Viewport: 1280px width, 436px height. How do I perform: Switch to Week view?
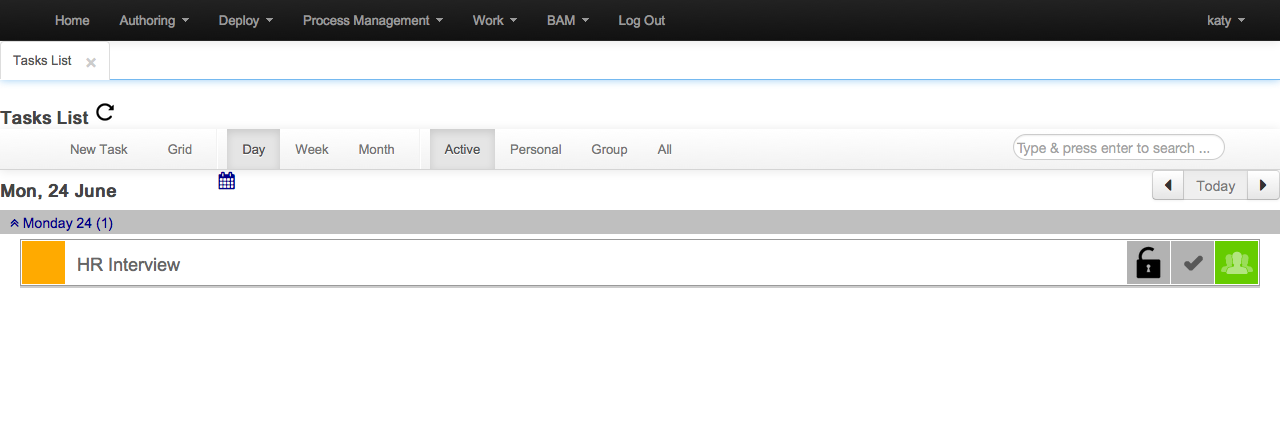311,149
